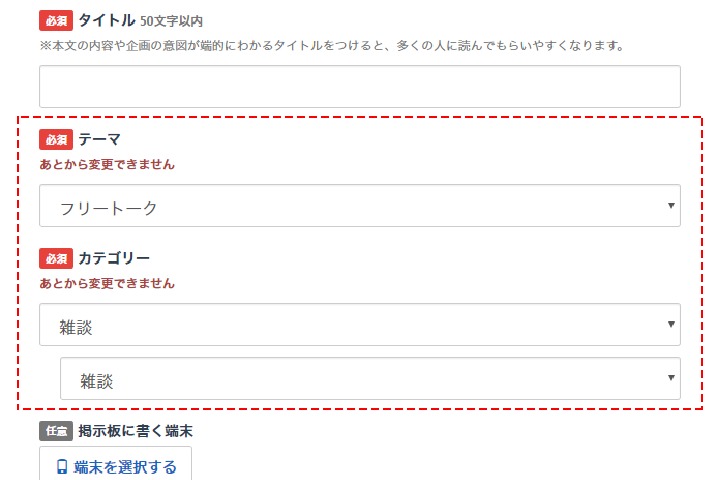Open the first カテゴリー dropdown showing 雑談
This screenshot has height=480, width=720.
(x=359, y=325)
